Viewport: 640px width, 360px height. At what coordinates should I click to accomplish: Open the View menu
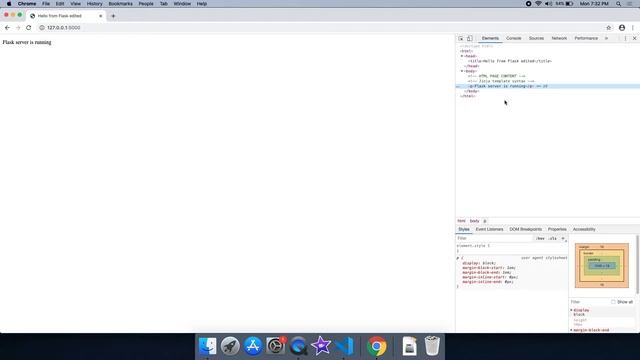[75, 4]
